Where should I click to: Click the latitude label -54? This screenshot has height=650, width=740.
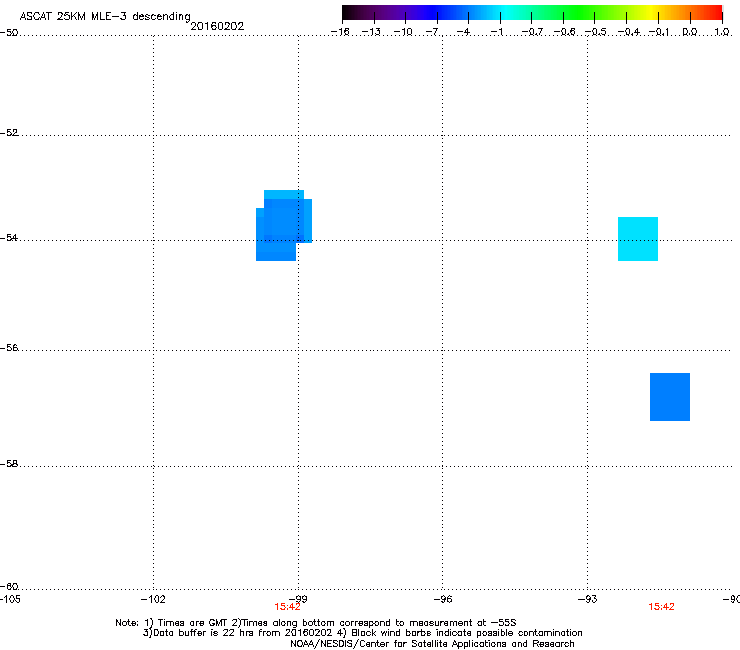coord(9,237)
